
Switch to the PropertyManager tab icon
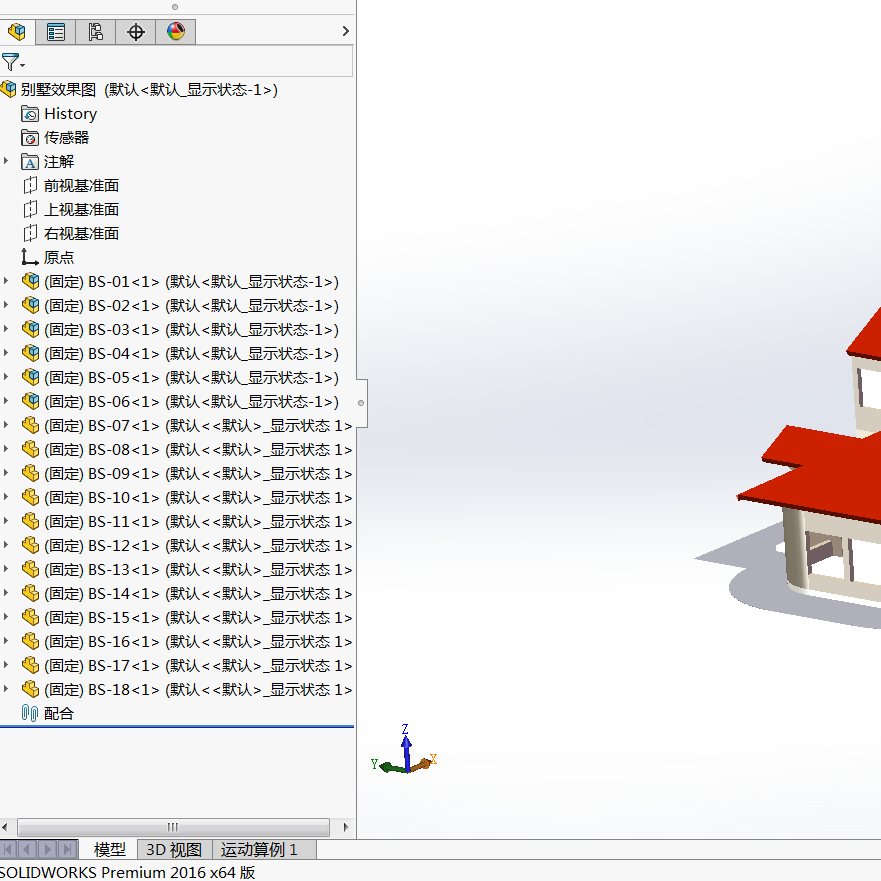pos(56,32)
